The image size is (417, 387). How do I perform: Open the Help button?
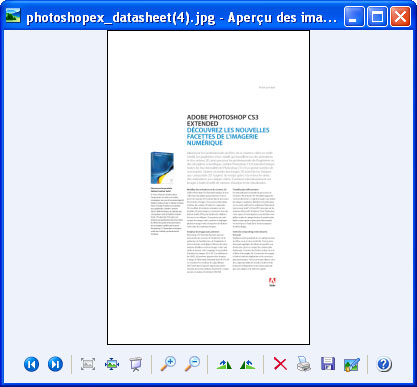click(x=384, y=364)
